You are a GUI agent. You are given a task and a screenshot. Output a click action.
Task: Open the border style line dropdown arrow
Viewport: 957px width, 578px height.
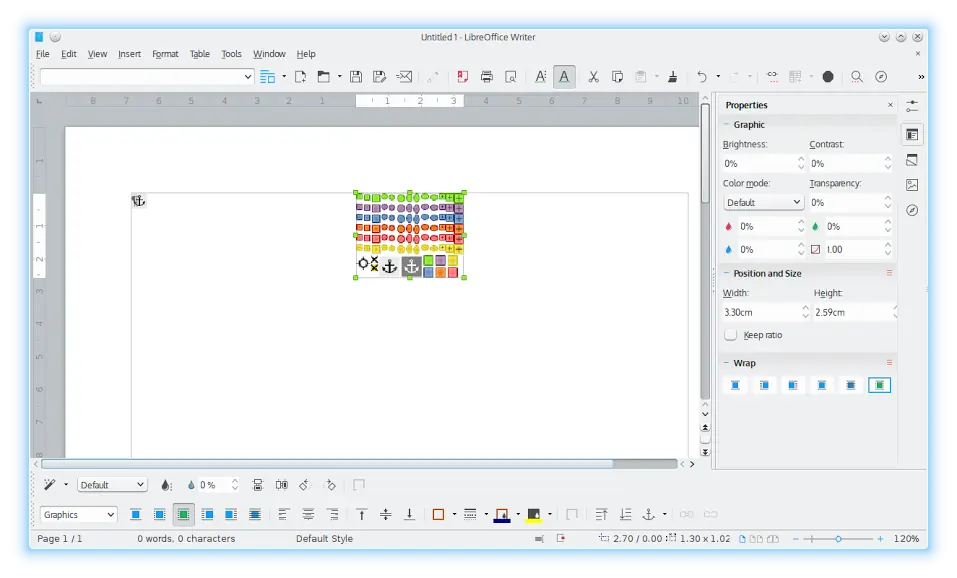click(486, 515)
